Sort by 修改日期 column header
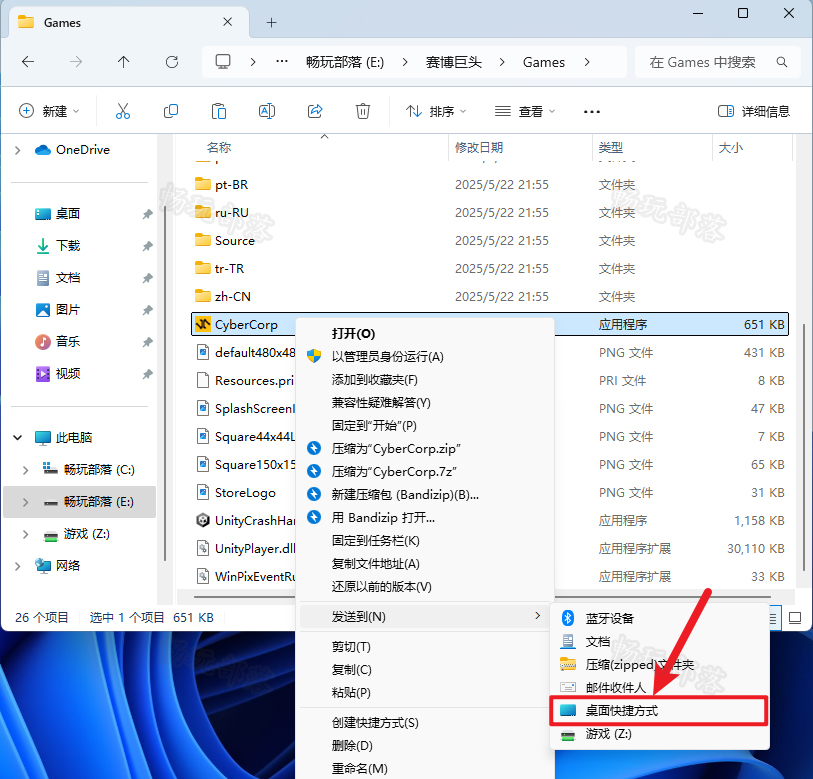This screenshot has width=813, height=779. [520, 148]
